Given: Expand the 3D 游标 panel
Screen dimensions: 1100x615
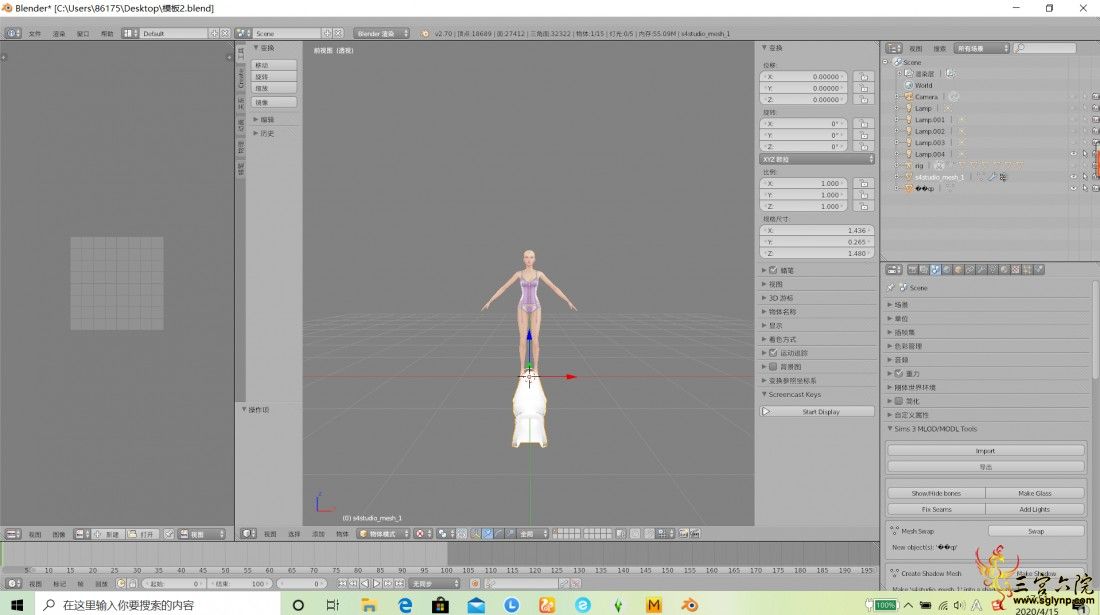Looking at the screenshot, I should [x=780, y=298].
